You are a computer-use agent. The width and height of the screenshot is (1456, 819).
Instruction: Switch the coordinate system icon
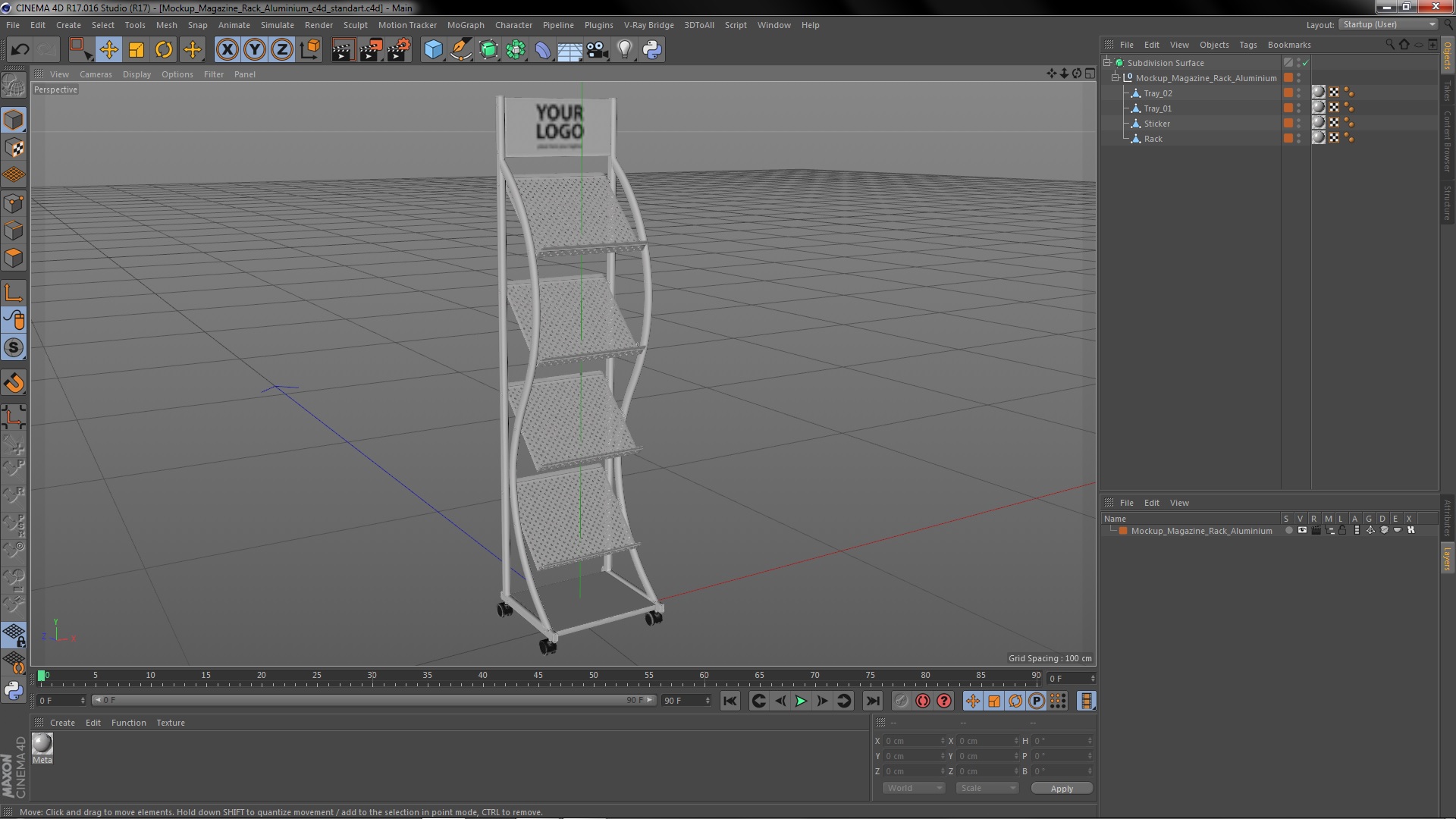(310, 50)
